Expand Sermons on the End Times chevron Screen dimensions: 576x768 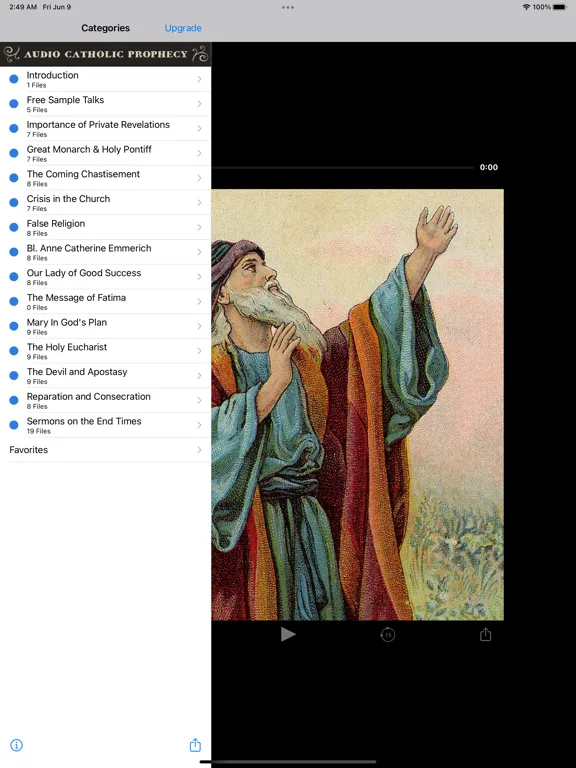199,425
